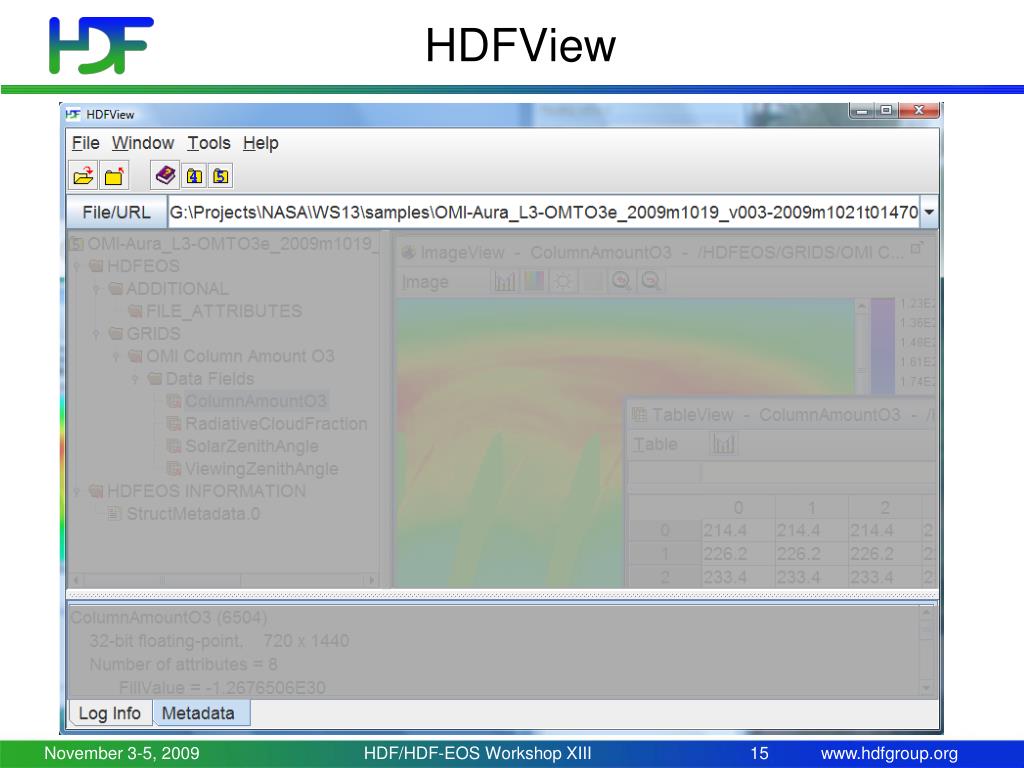Screen dimensions: 1024x768
Task: Select table column header 2
Action: (x=884, y=507)
